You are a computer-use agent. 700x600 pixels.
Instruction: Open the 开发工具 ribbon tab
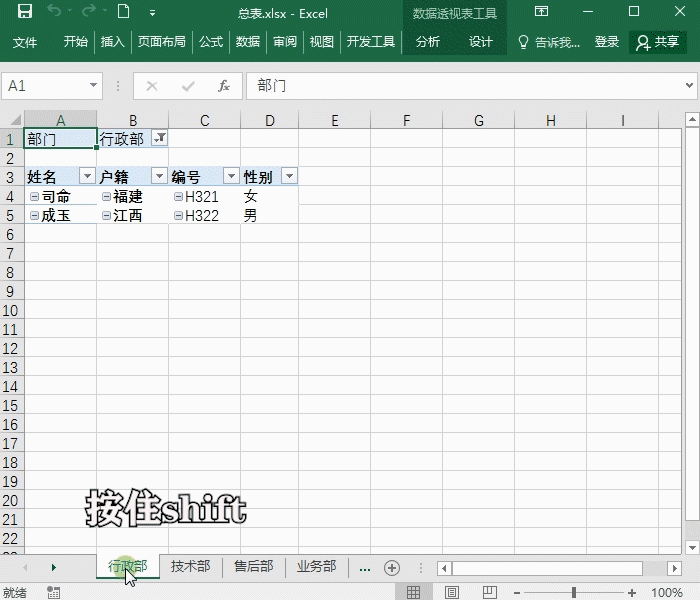(371, 42)
